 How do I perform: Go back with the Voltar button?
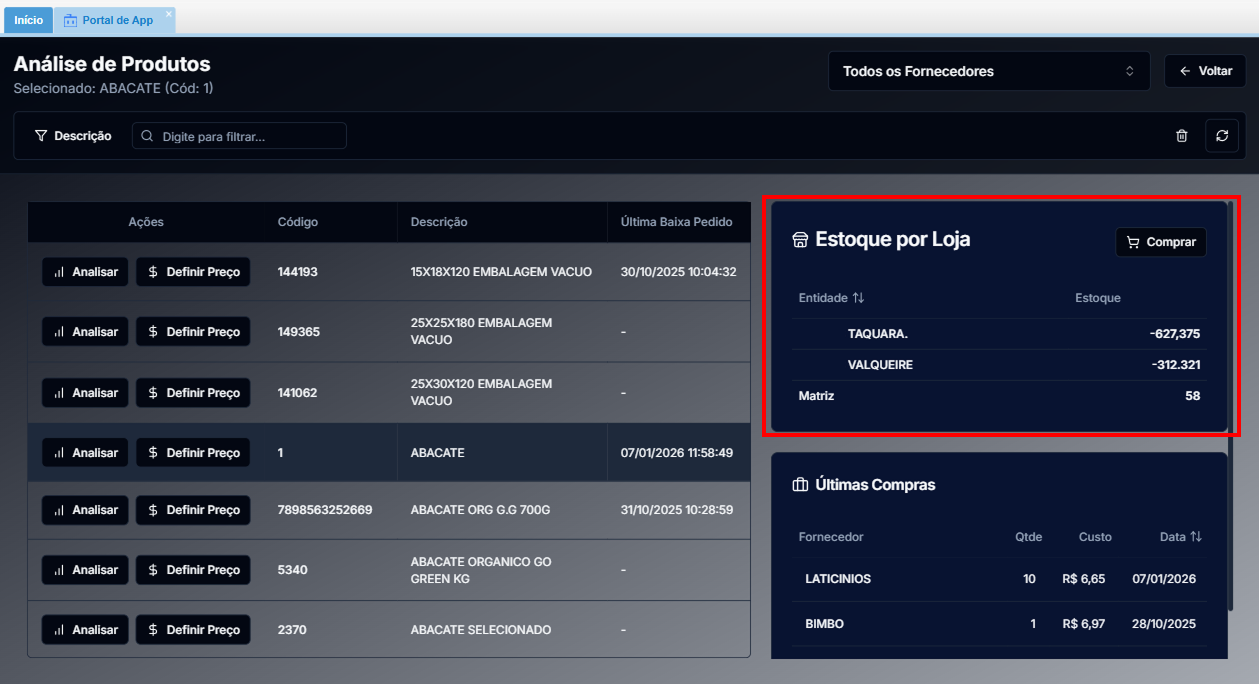click(x=1205, y=72)
